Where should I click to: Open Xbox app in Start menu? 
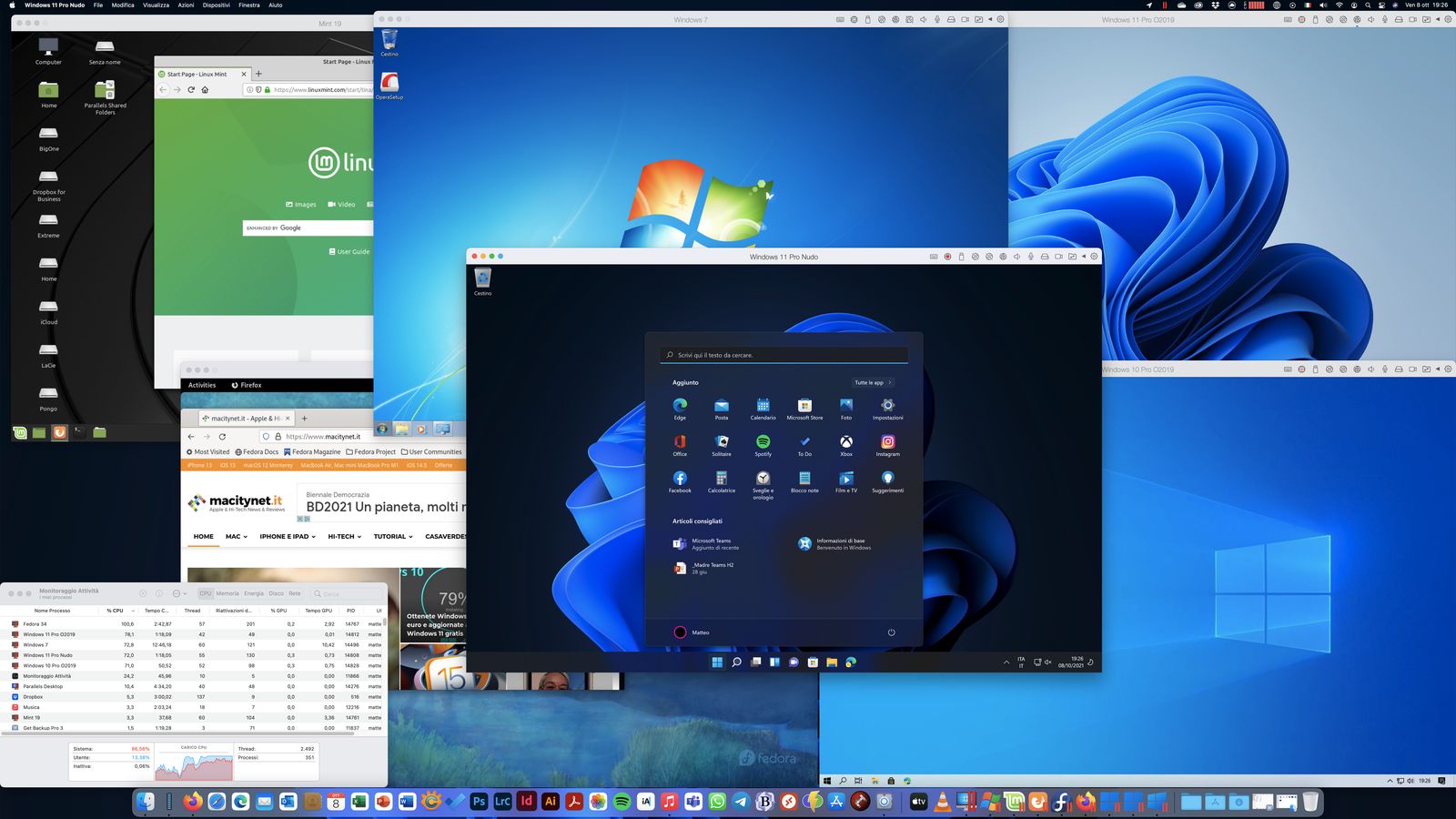click(x=846, y=444)
